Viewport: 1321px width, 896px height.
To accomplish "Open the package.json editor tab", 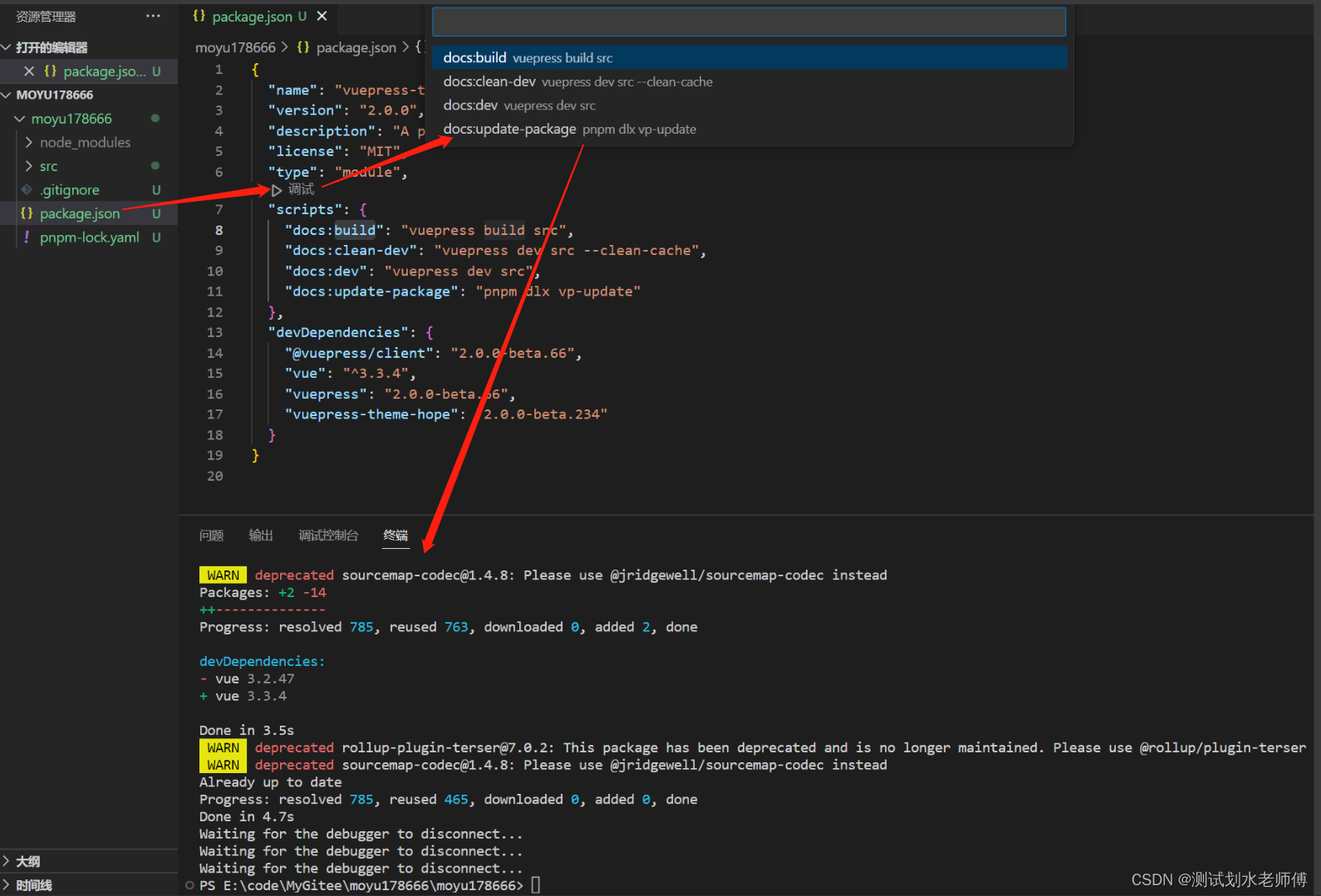I will 259,16.
